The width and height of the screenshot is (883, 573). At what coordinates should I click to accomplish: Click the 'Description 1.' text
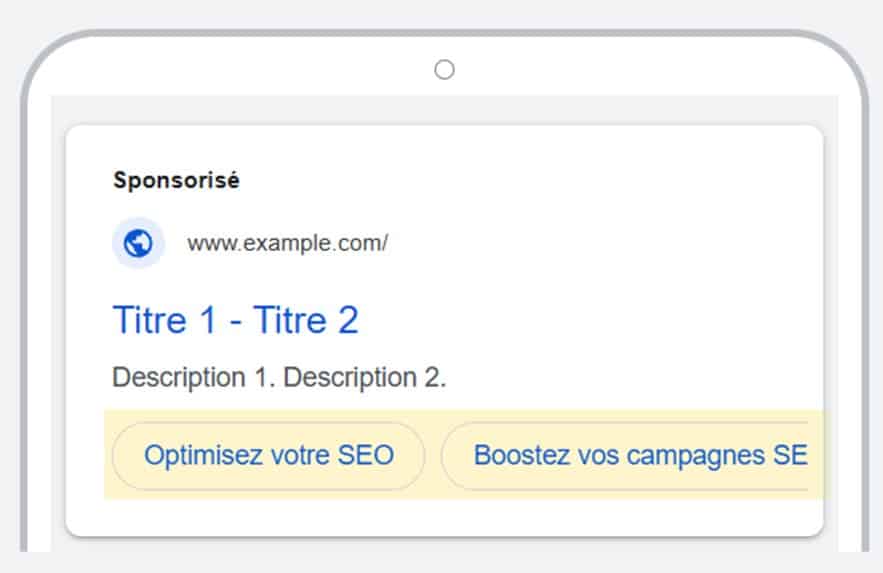pyautogui.click(x=194, y=378)
